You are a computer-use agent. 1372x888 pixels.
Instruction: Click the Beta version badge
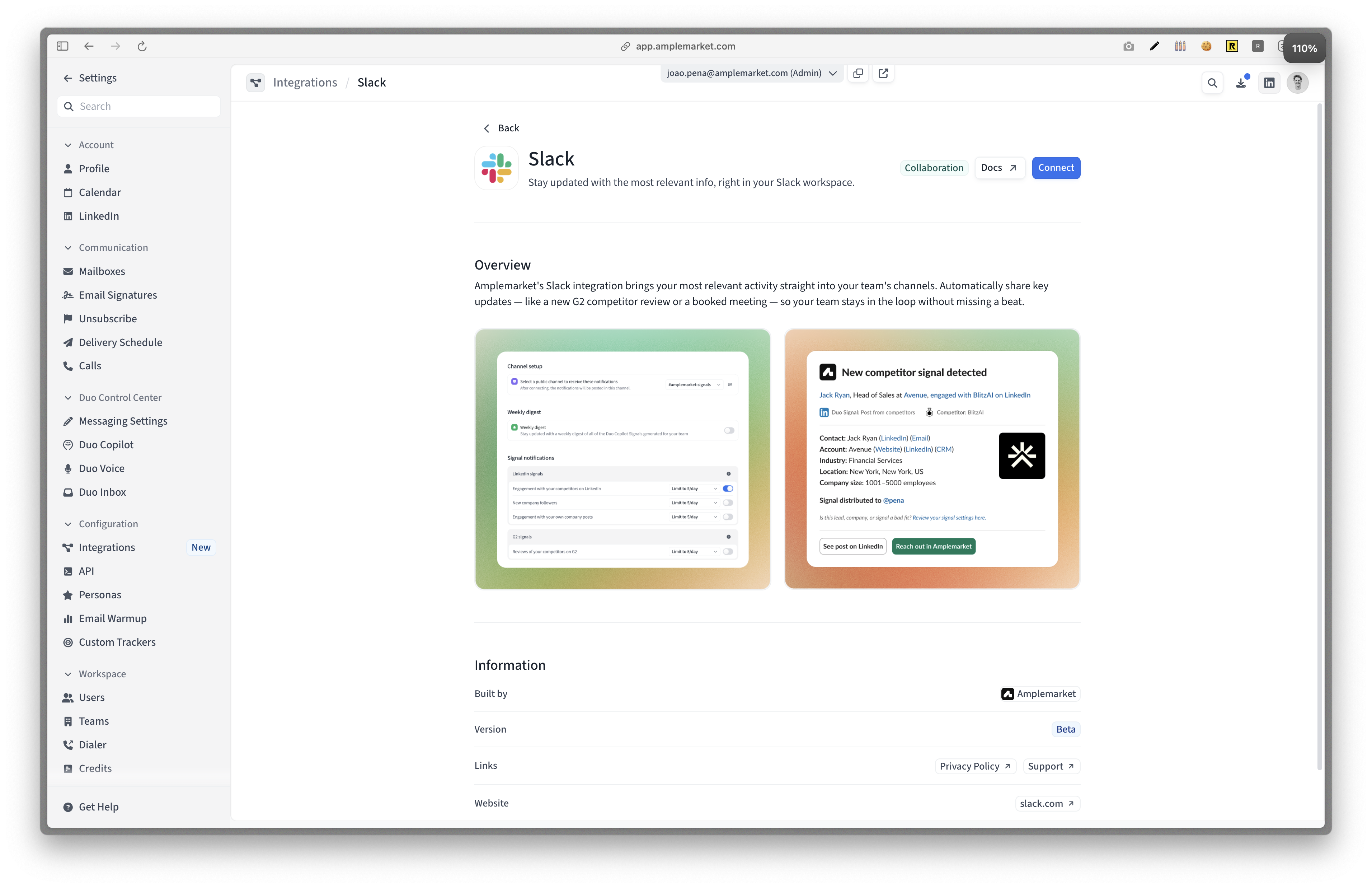(x=1066, y=729)
